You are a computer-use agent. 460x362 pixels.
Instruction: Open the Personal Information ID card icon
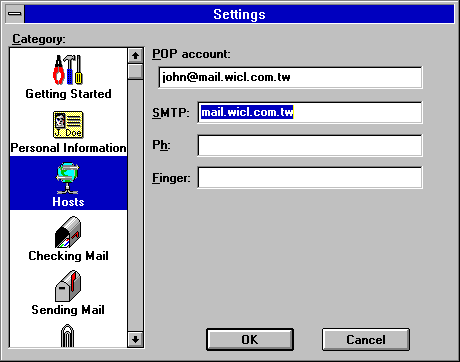pos(68,124)
